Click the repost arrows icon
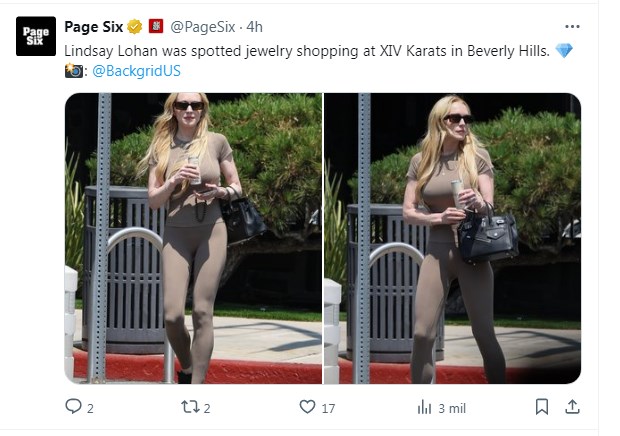 click(x=190, y=407)
